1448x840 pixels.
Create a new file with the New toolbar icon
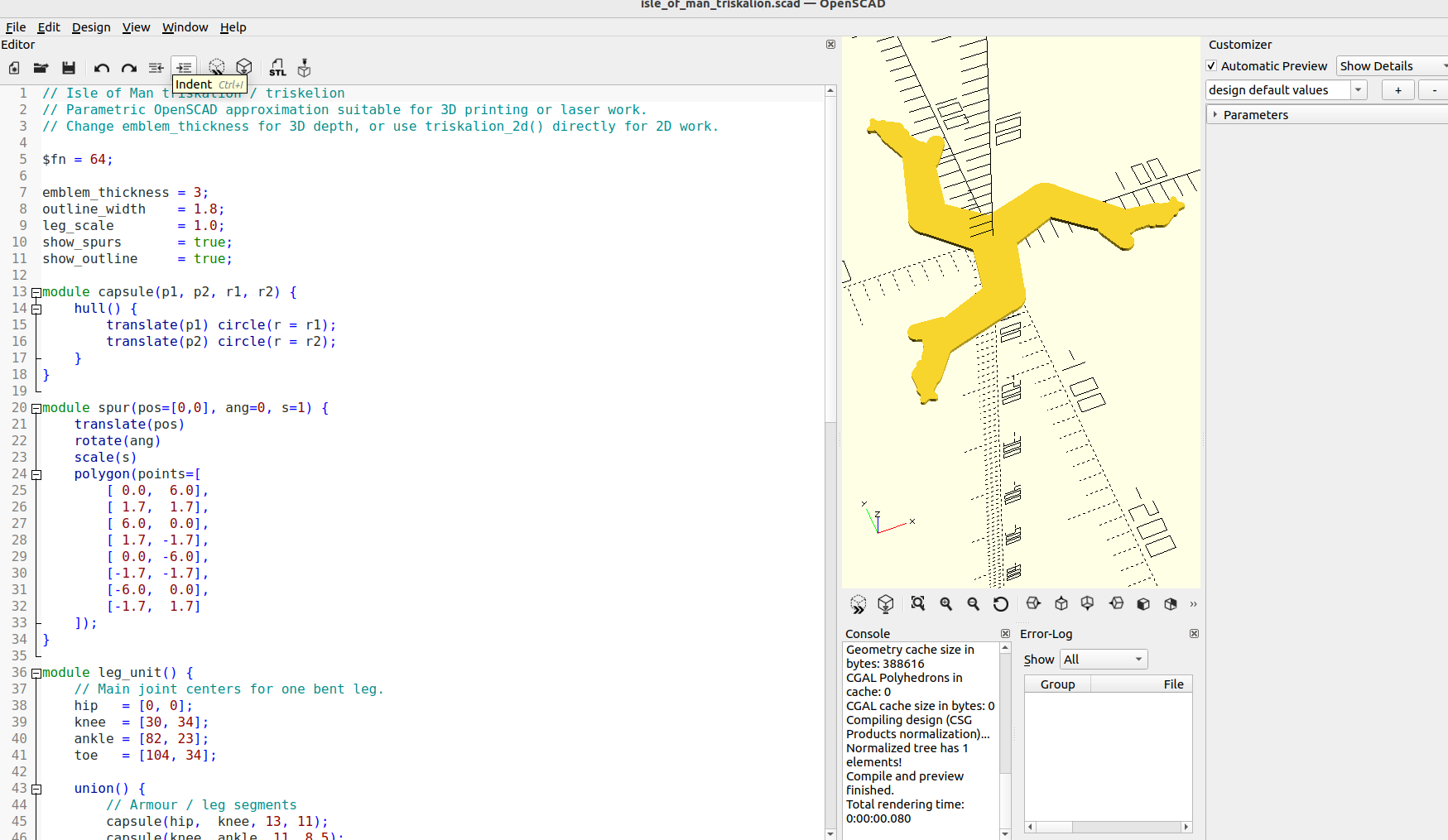click(14, 68)
